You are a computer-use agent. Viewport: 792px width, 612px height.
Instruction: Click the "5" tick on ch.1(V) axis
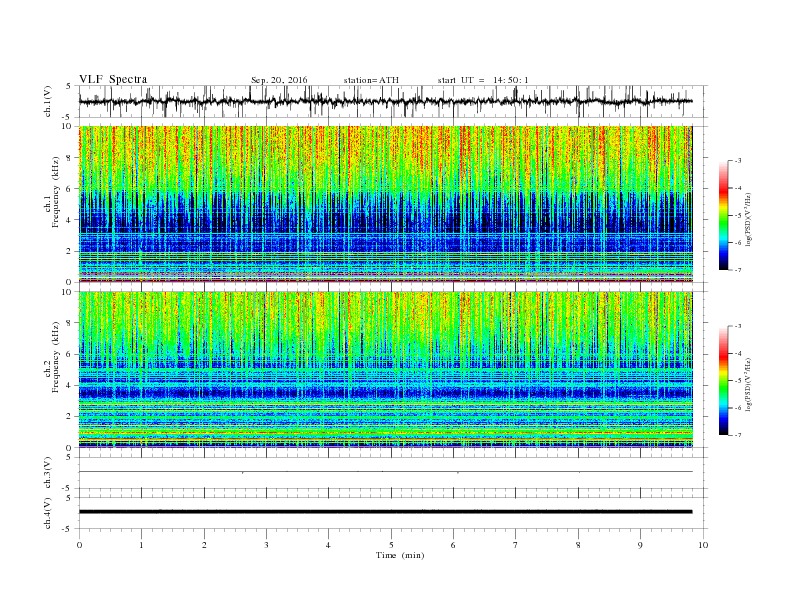[69, 86]
